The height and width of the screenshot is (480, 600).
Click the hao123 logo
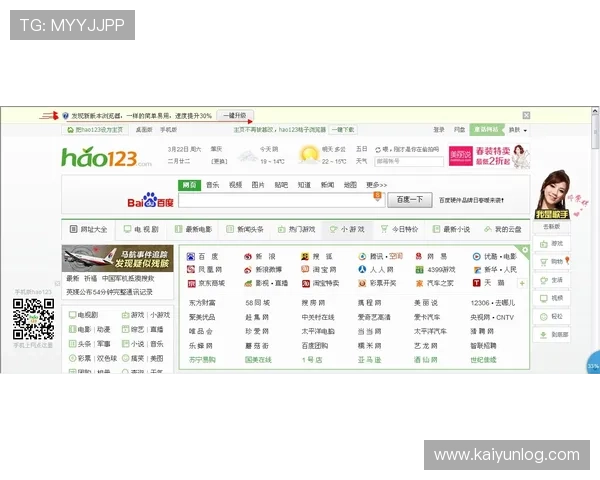click(106, 157)
